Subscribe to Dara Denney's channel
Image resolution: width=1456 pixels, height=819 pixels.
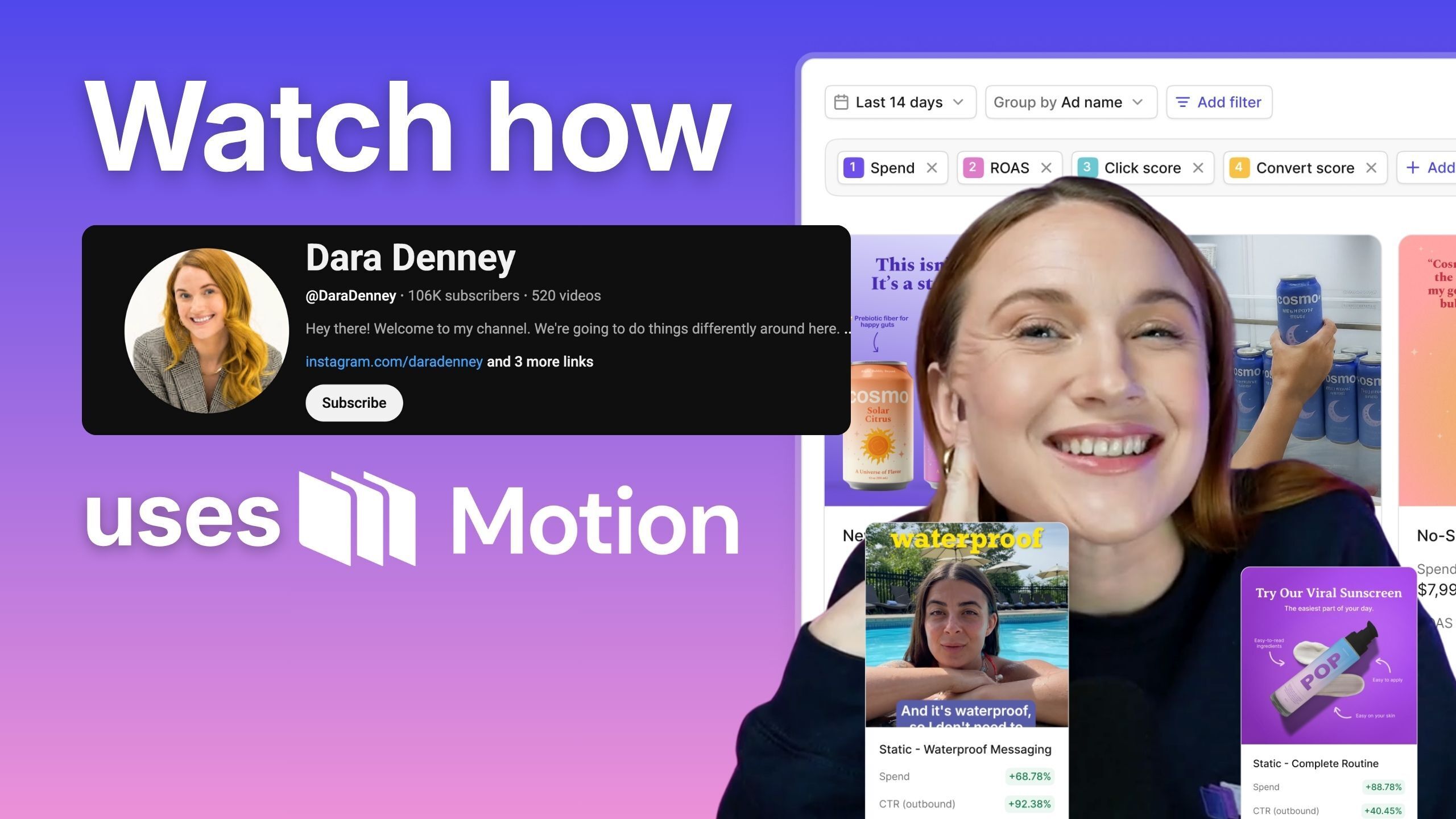coord(354,403)
